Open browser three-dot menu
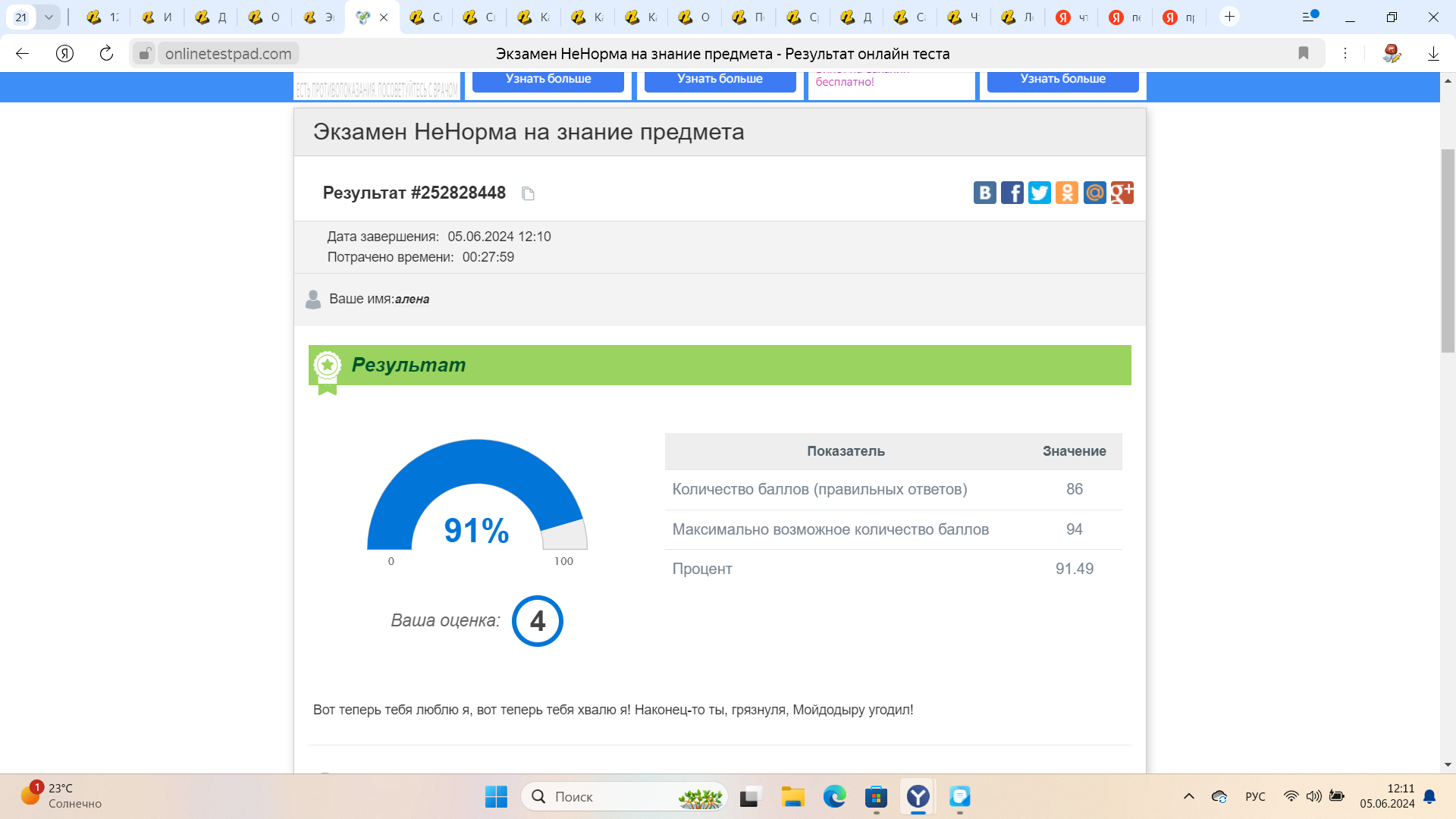Screen dimensions: 1456x819 1345,53
